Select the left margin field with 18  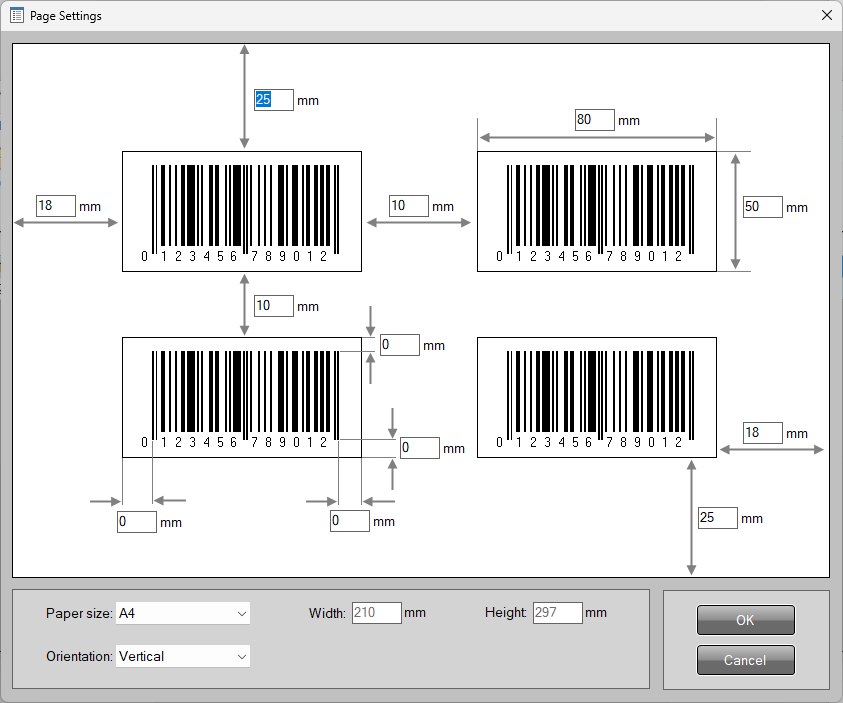tap(56, 206)
